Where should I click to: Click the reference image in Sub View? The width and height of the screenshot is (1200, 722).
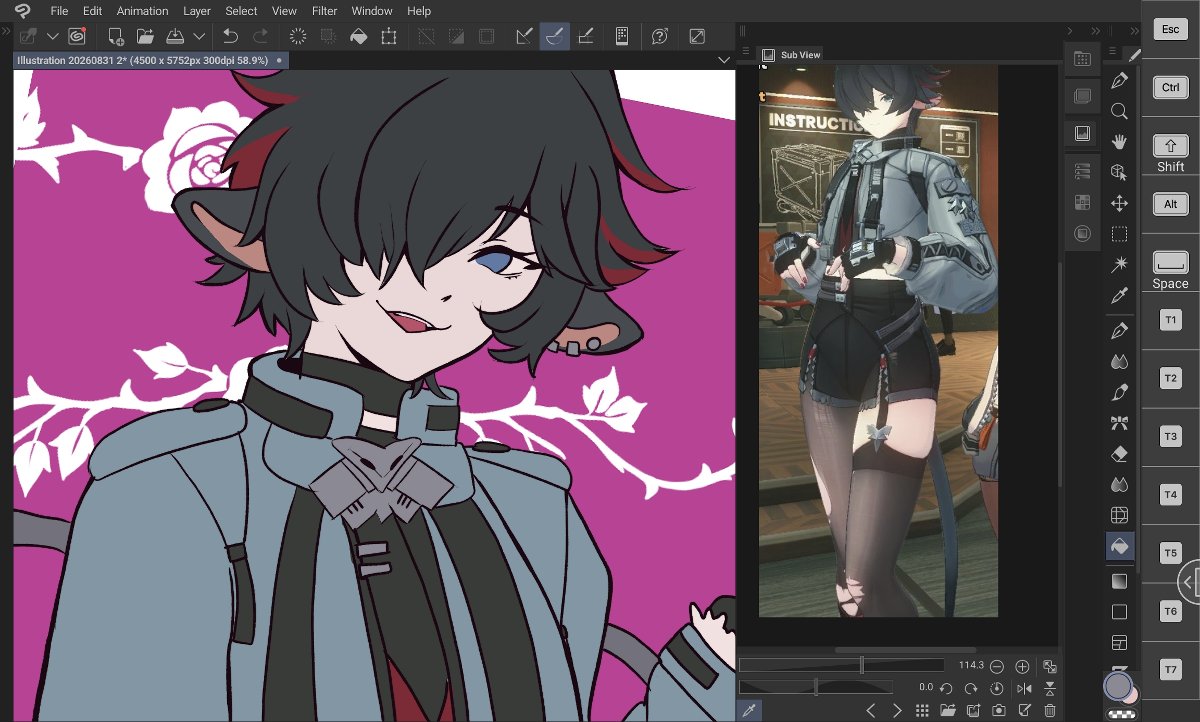[x=878, y=340]
